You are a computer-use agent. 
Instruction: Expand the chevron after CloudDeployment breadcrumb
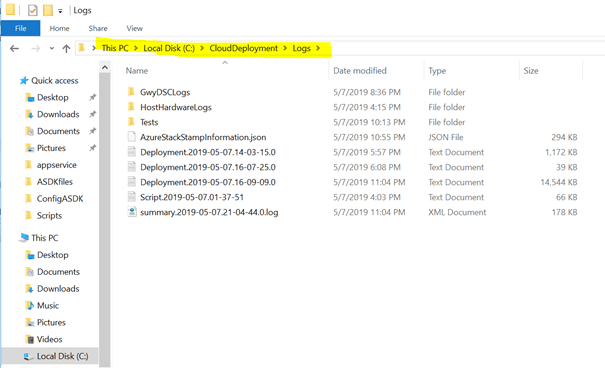285,48
